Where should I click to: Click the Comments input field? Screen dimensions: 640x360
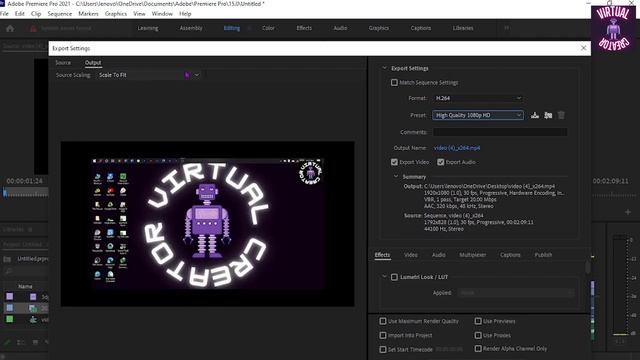500,132
